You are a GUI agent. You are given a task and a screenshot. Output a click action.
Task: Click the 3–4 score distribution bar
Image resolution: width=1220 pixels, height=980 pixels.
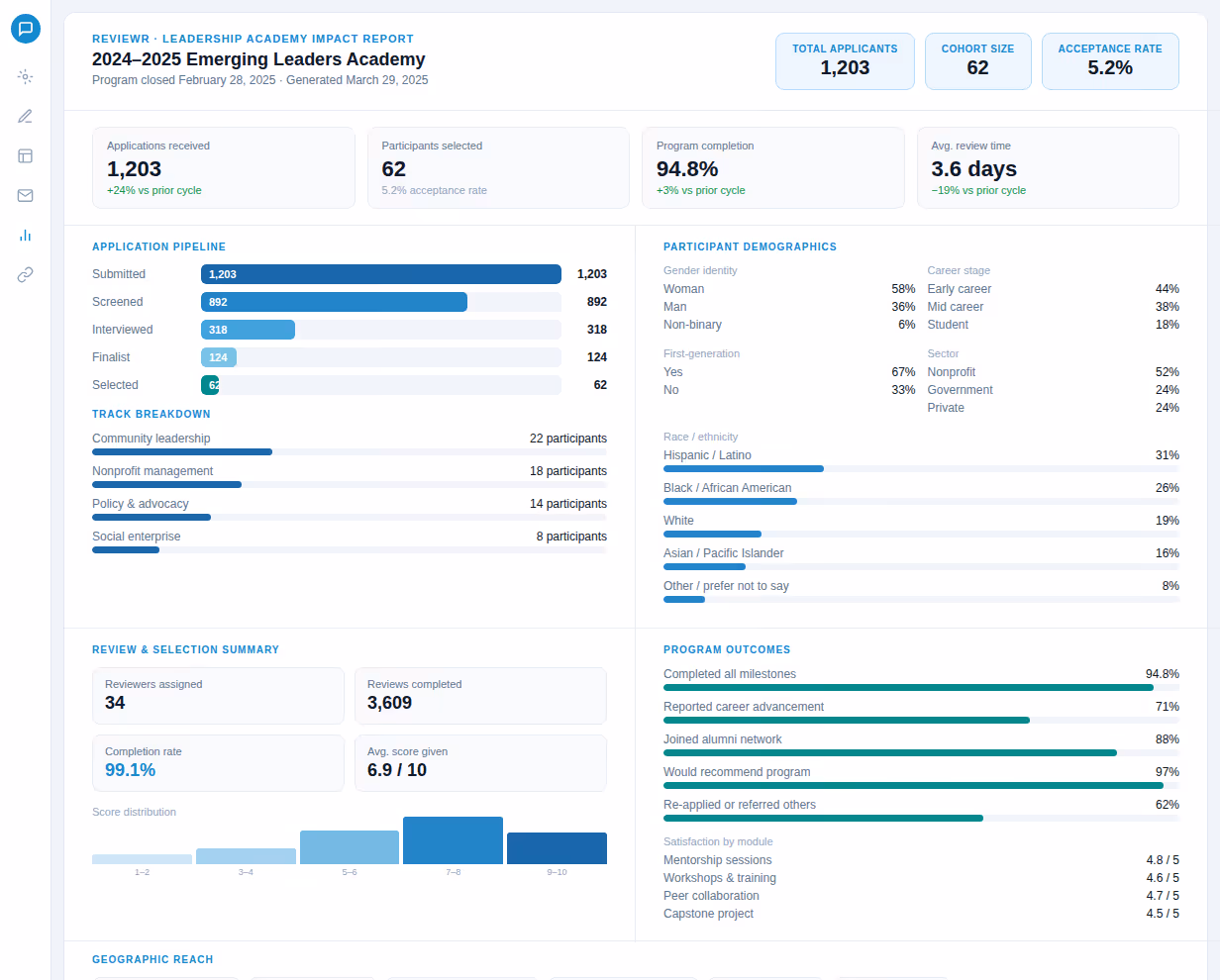coord(246,856)
